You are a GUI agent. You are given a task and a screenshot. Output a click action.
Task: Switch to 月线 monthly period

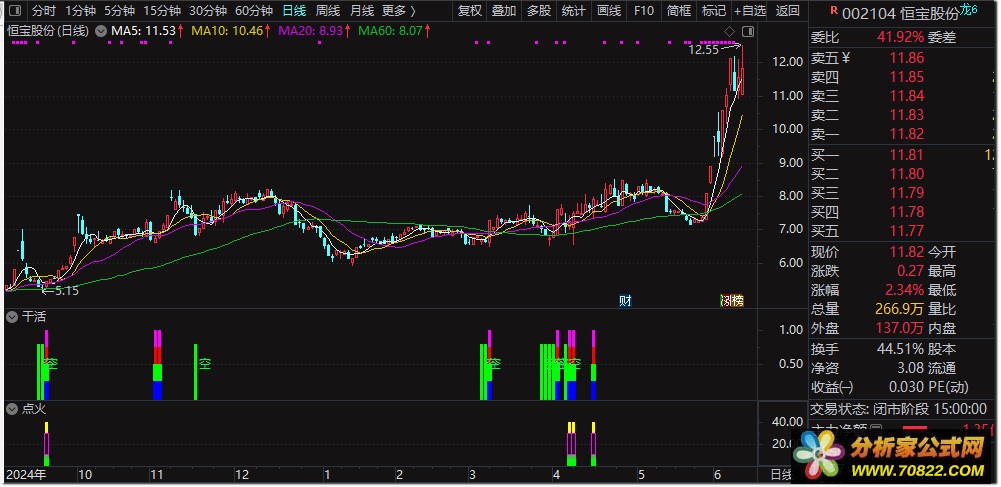(362, 11)
